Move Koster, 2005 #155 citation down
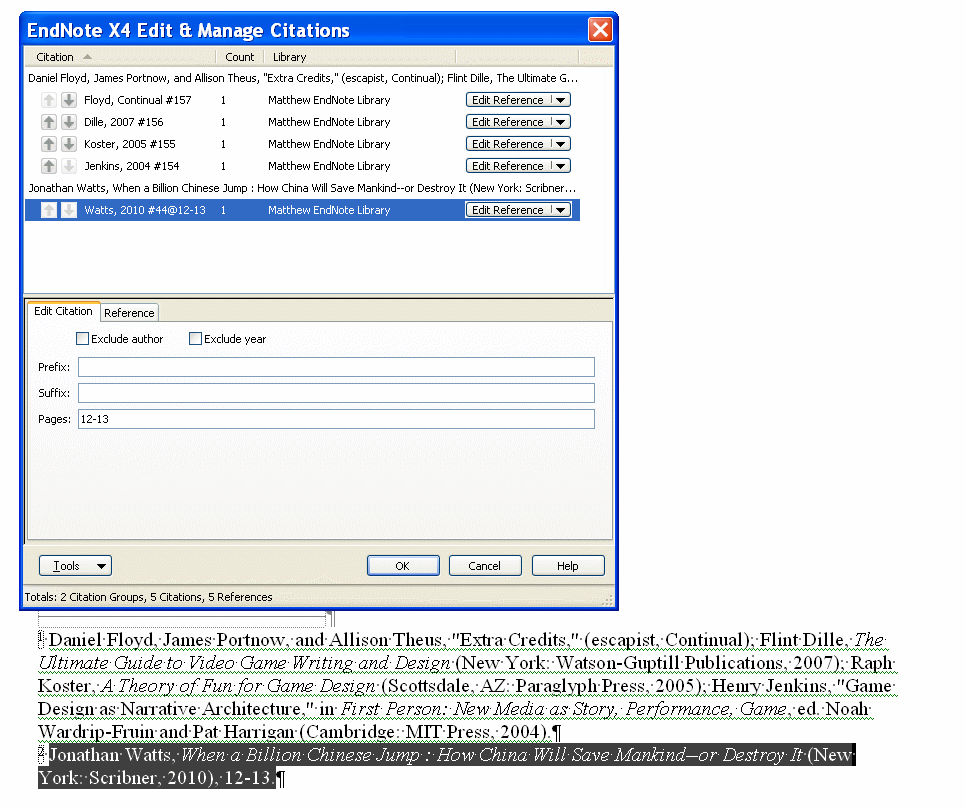966x809 pixels. pos(69,144)
